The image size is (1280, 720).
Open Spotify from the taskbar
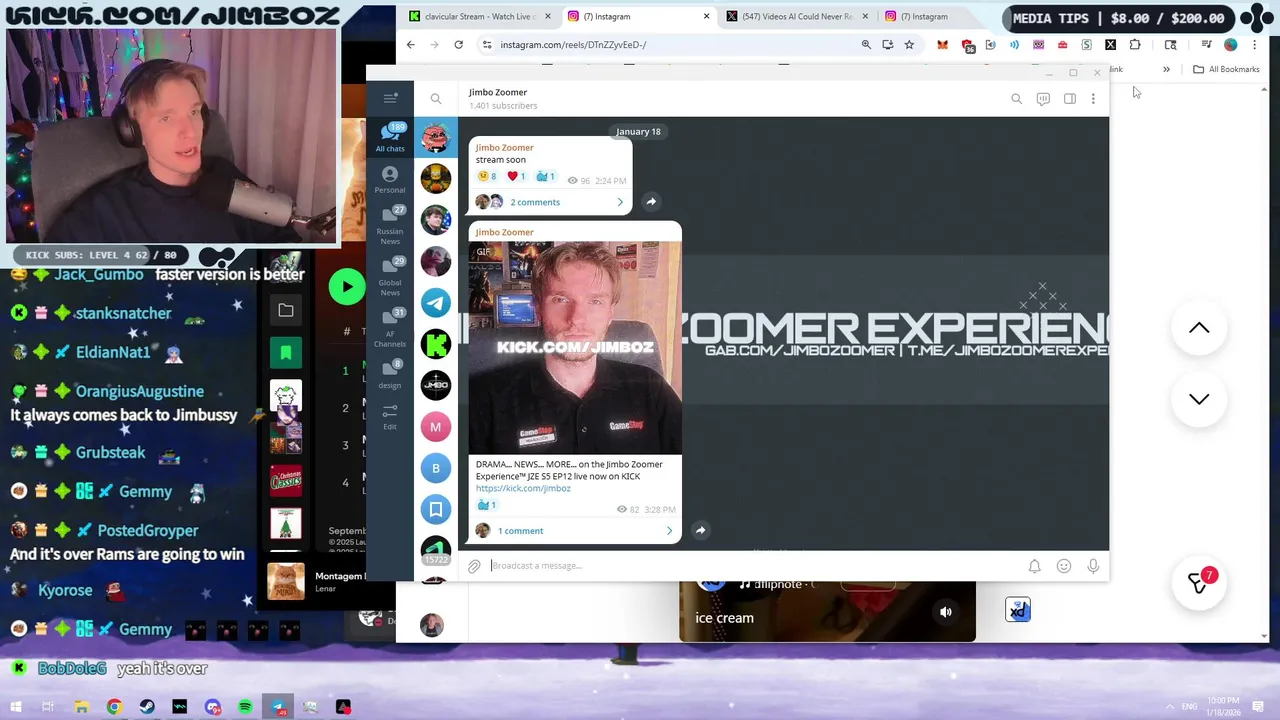tap(245, 707)
